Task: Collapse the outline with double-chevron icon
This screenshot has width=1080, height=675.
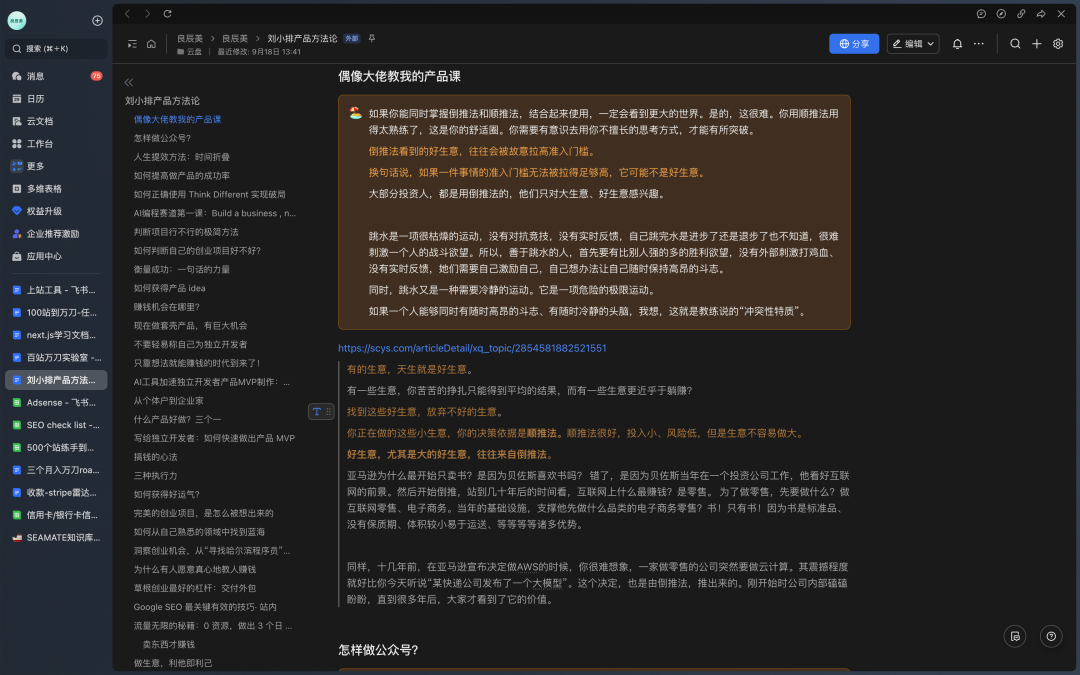Action: (129, 83)
